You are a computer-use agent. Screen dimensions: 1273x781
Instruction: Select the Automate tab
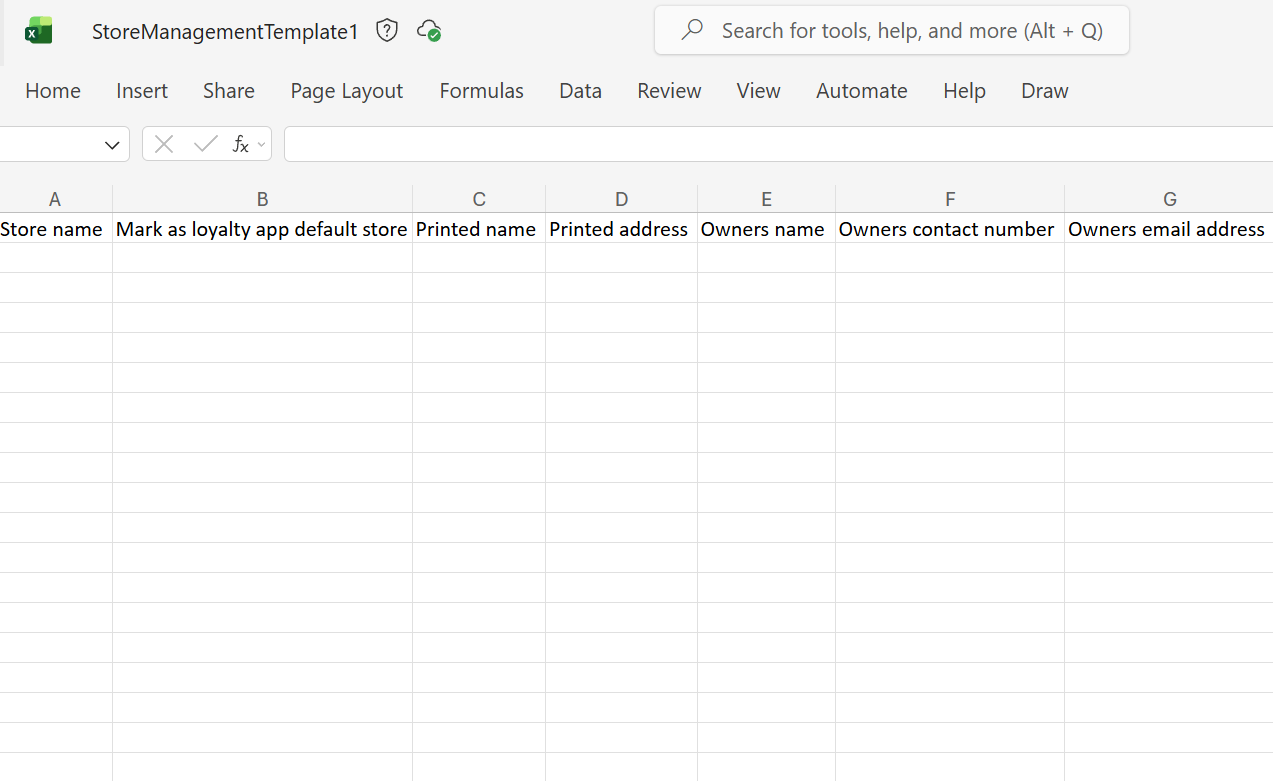861,91
